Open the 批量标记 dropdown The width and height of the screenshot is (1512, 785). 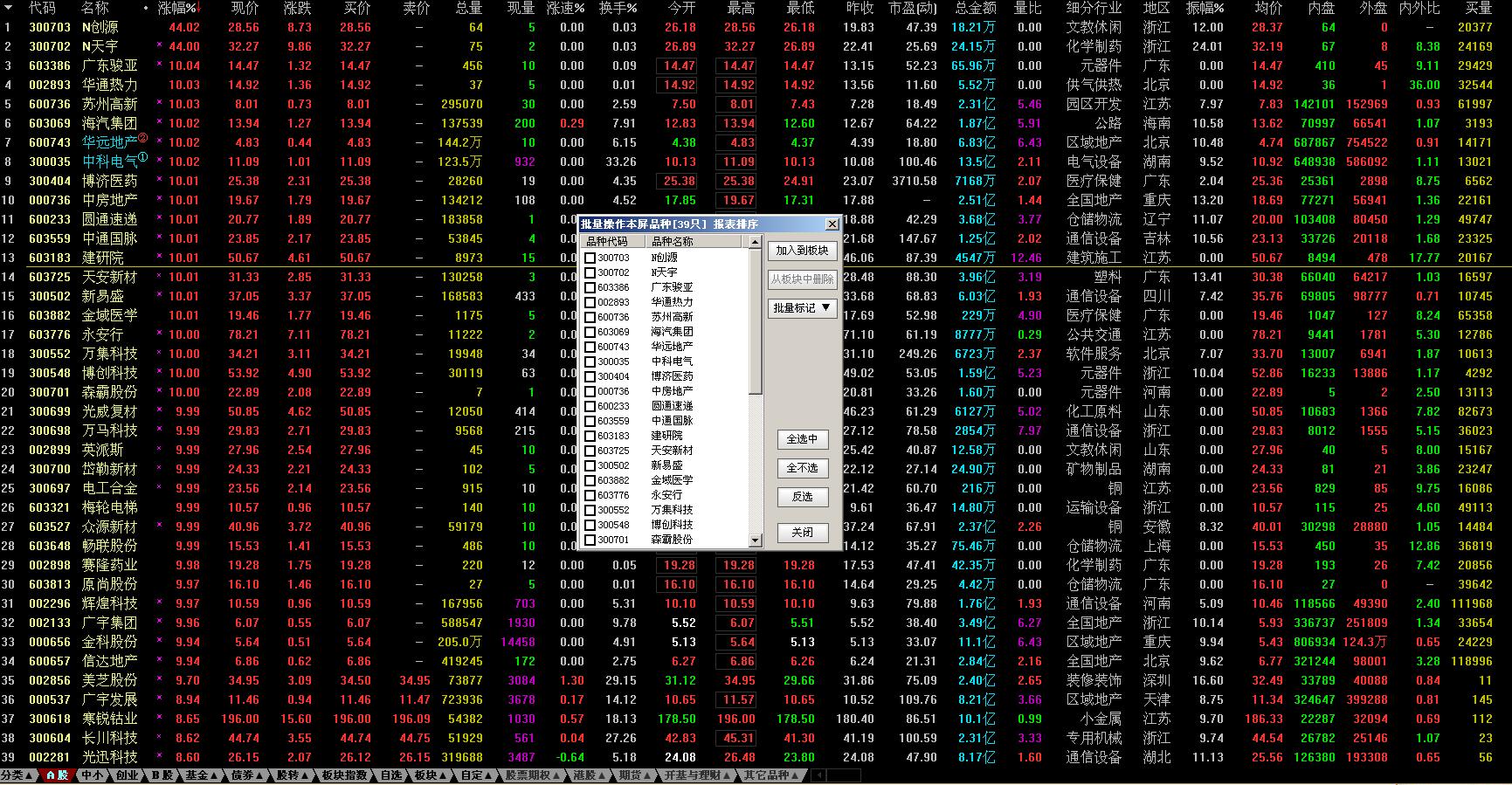tap(802, 308)
